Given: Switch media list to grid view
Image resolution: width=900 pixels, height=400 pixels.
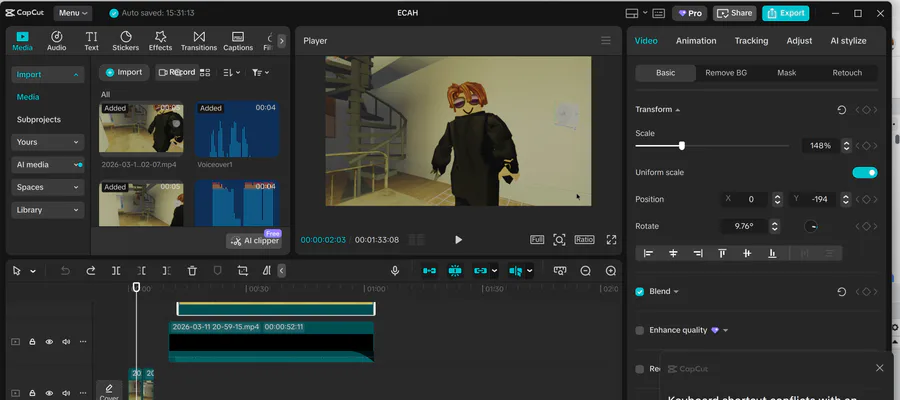Looking at the screenshot, I should (205, 72).
